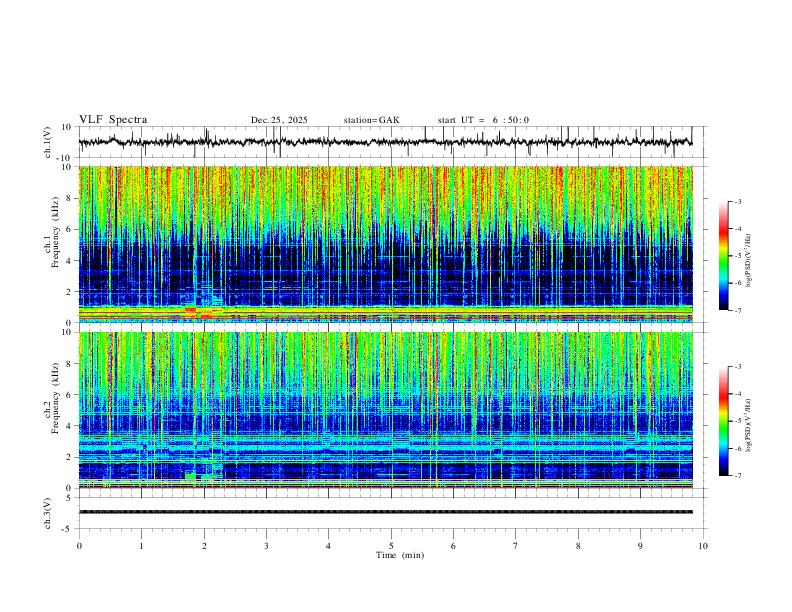Click the "7" label on the Time axis

click(516, 546)
